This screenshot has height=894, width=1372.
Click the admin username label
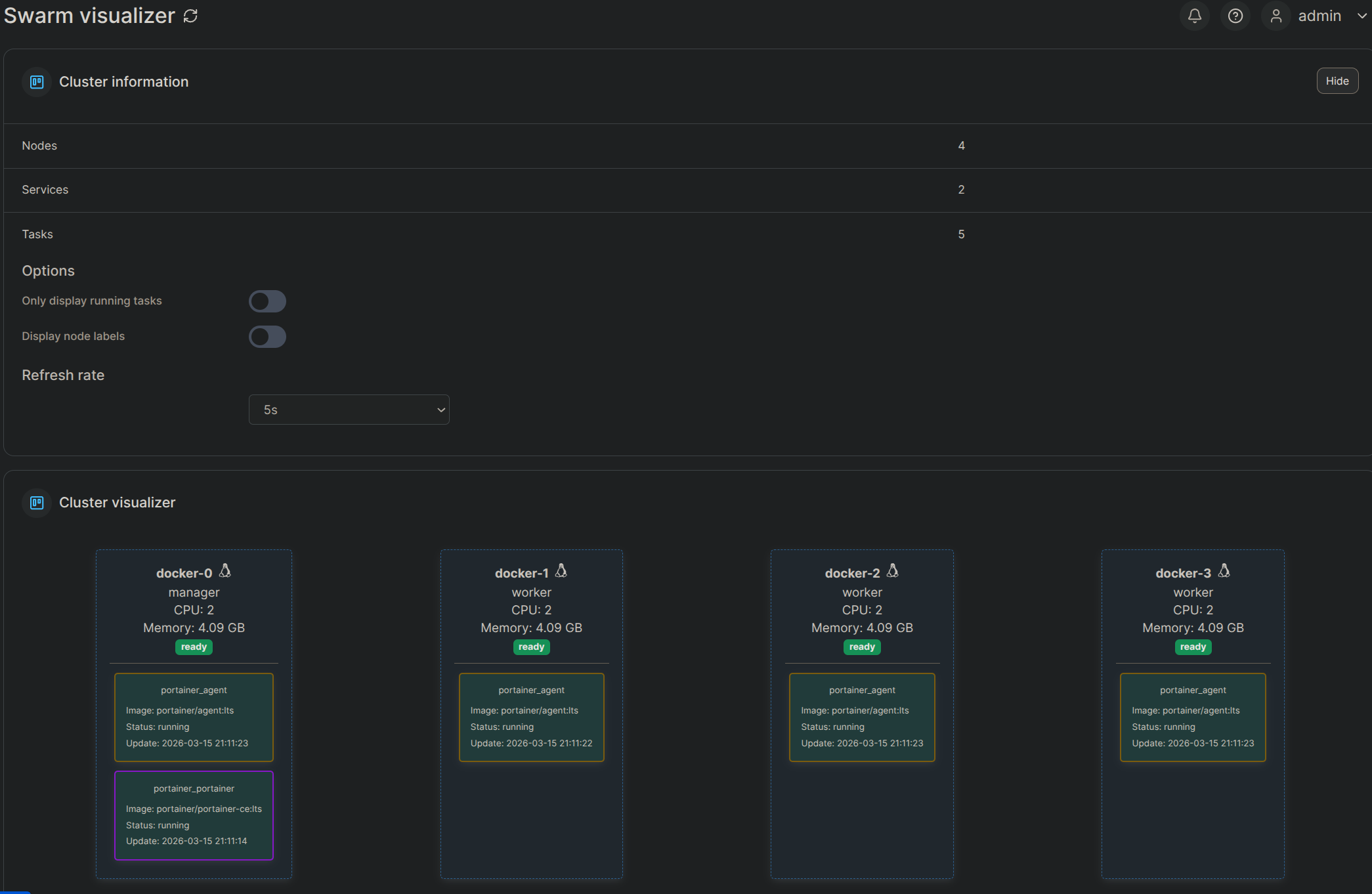[1319, 16]
